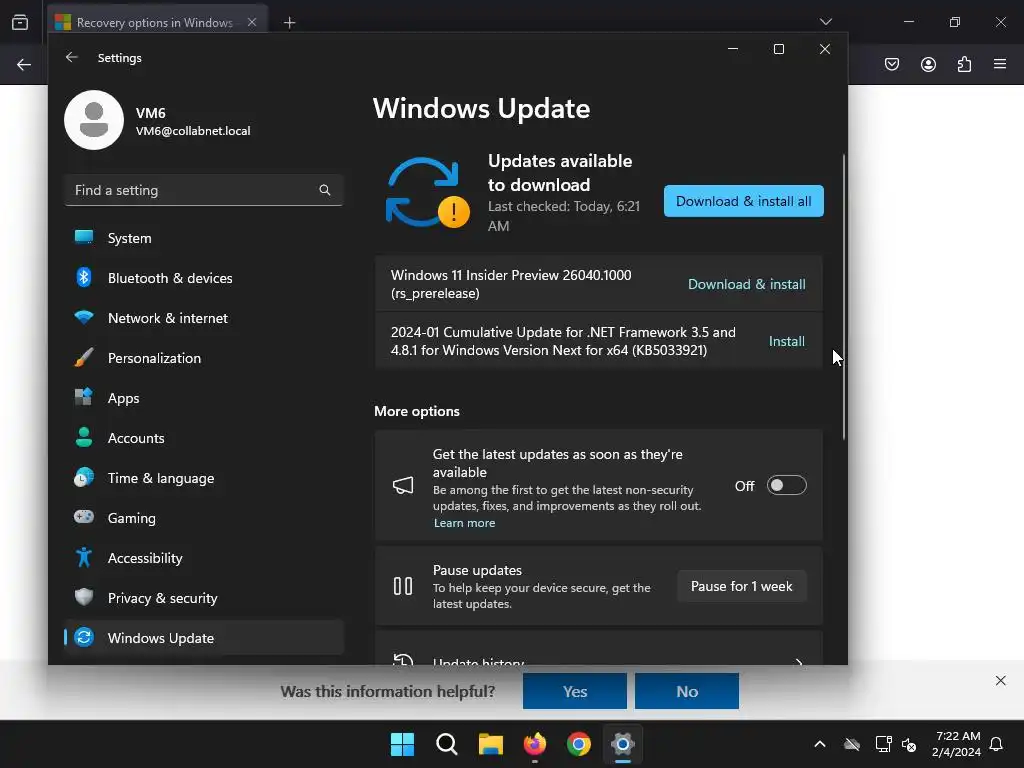Image resolution: width=1024 pixels, height=768 pixels.
Task: Select the Apps category
Action: pyautogui.click(x=204, y=398)
